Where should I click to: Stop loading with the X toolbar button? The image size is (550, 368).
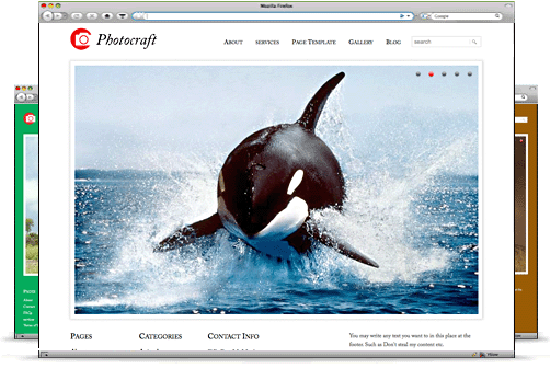pos(92,16)
